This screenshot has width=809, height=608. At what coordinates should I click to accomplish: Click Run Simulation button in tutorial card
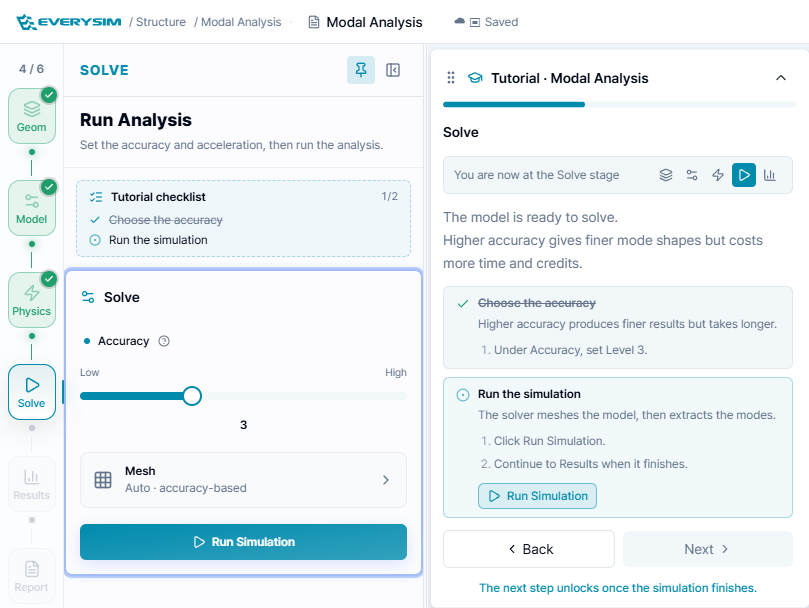point(537,496)
